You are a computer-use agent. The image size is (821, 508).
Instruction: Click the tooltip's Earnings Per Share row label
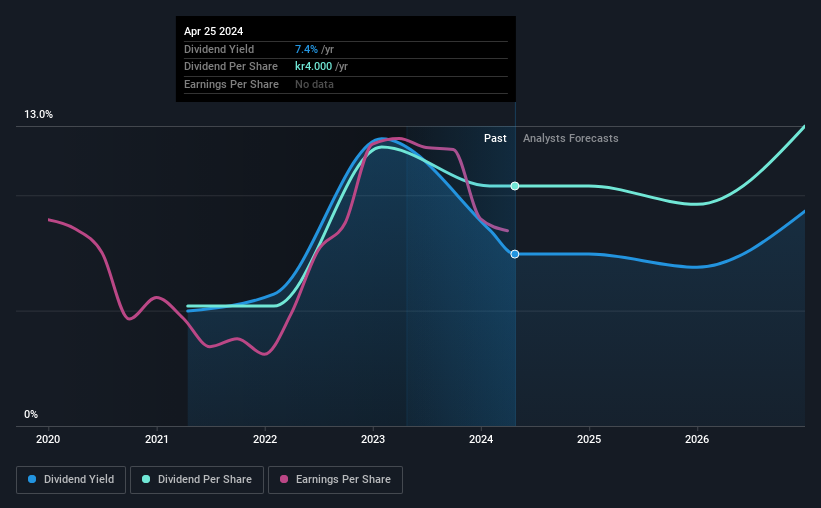[231, 84]
